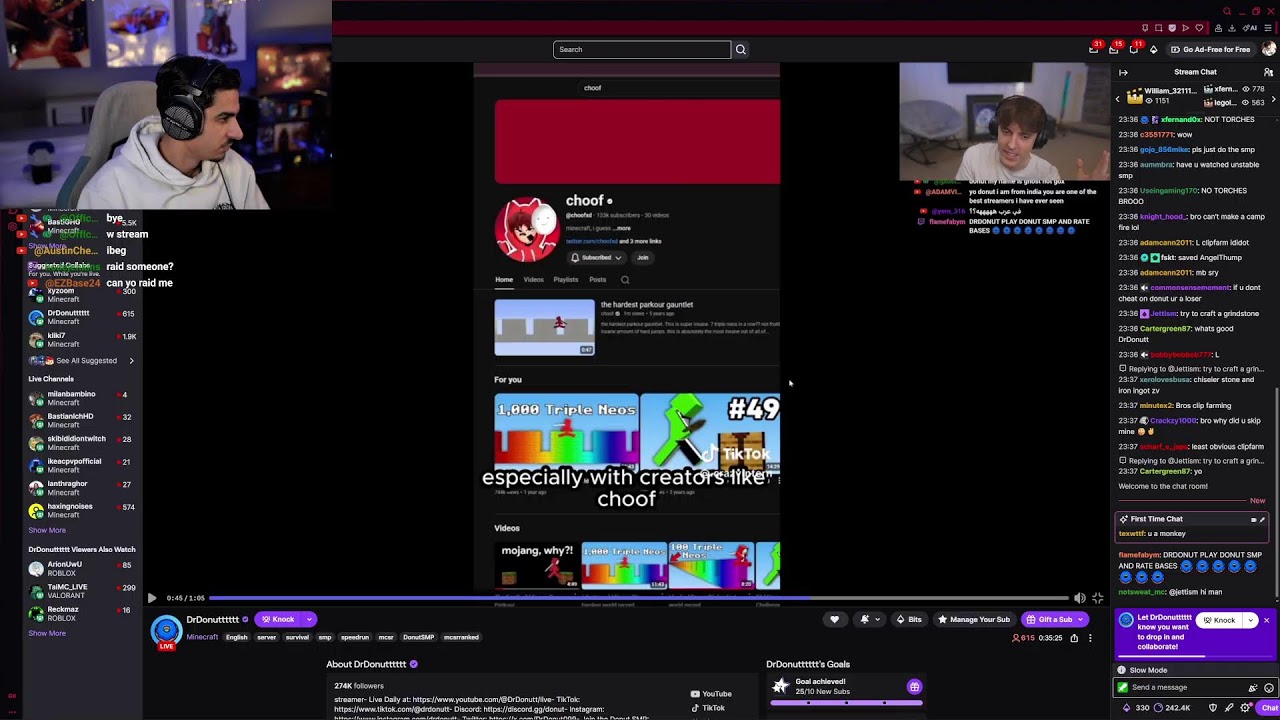Open the inbox icon with 31 badge
Image resolution: width=1280 pixels, height=720 pixels.
[1094, 49]
